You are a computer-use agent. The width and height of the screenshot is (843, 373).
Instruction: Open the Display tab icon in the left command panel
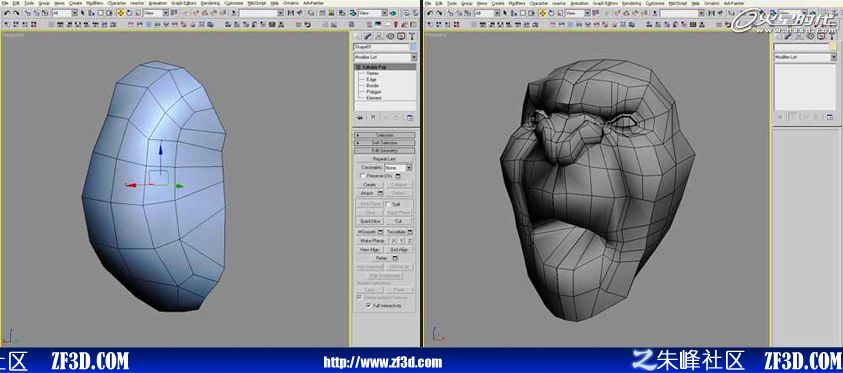(401, 37)
